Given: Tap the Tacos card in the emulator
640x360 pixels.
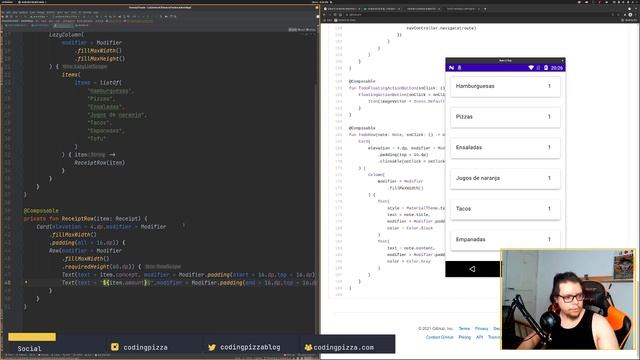Looking at the screenshot, I should coord(505,209).
